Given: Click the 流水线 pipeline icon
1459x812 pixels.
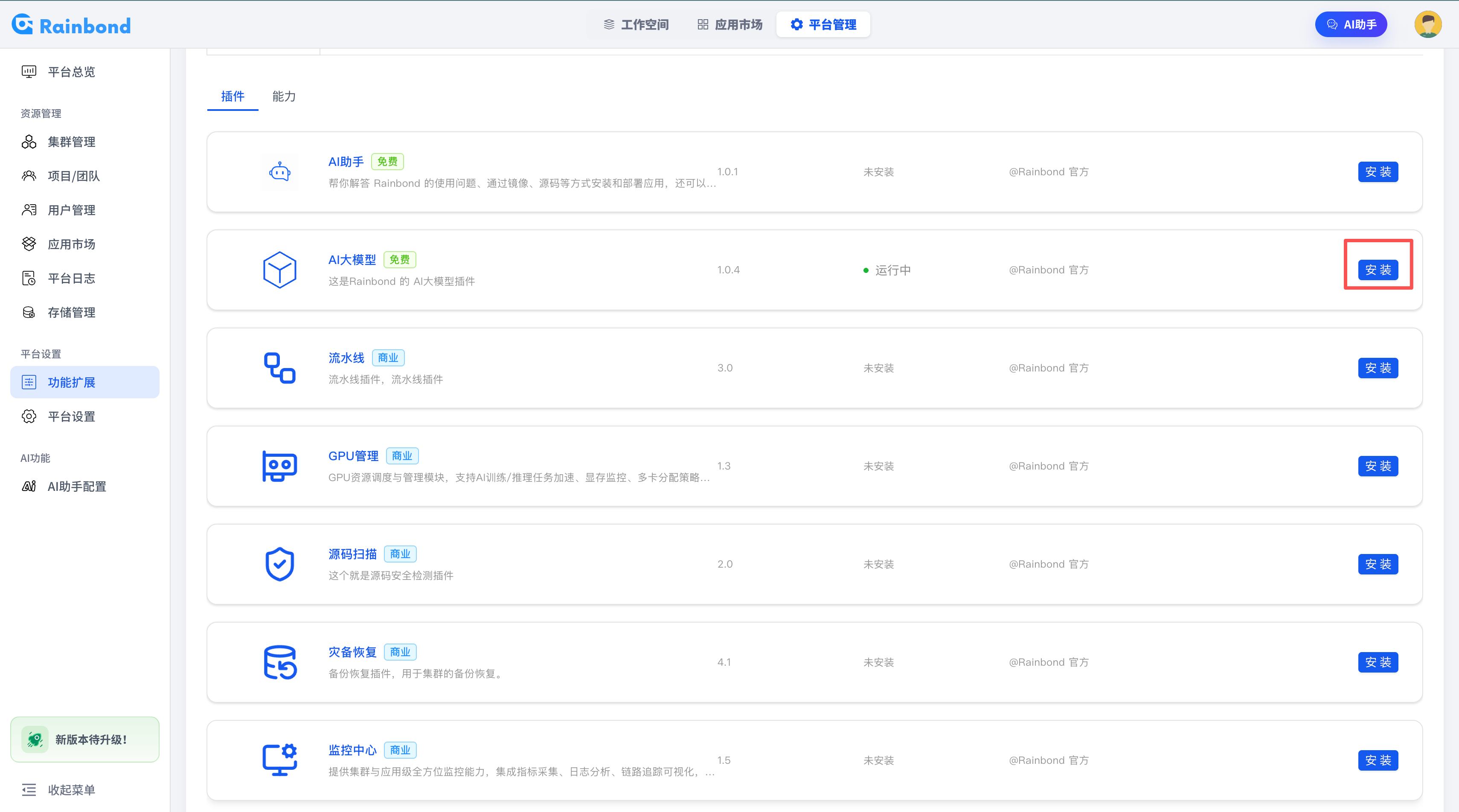Looking at the screenshot, I should pos(280,368).
